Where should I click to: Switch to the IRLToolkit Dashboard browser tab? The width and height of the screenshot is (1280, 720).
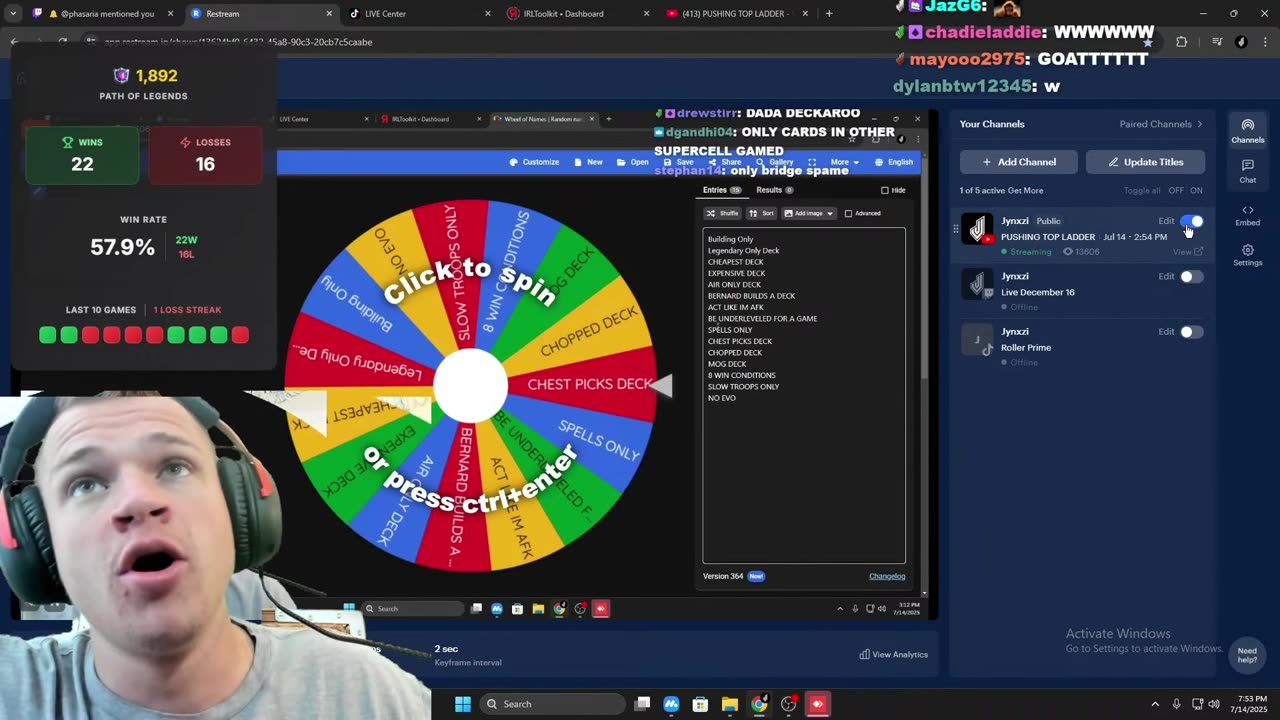coord(578,14)
